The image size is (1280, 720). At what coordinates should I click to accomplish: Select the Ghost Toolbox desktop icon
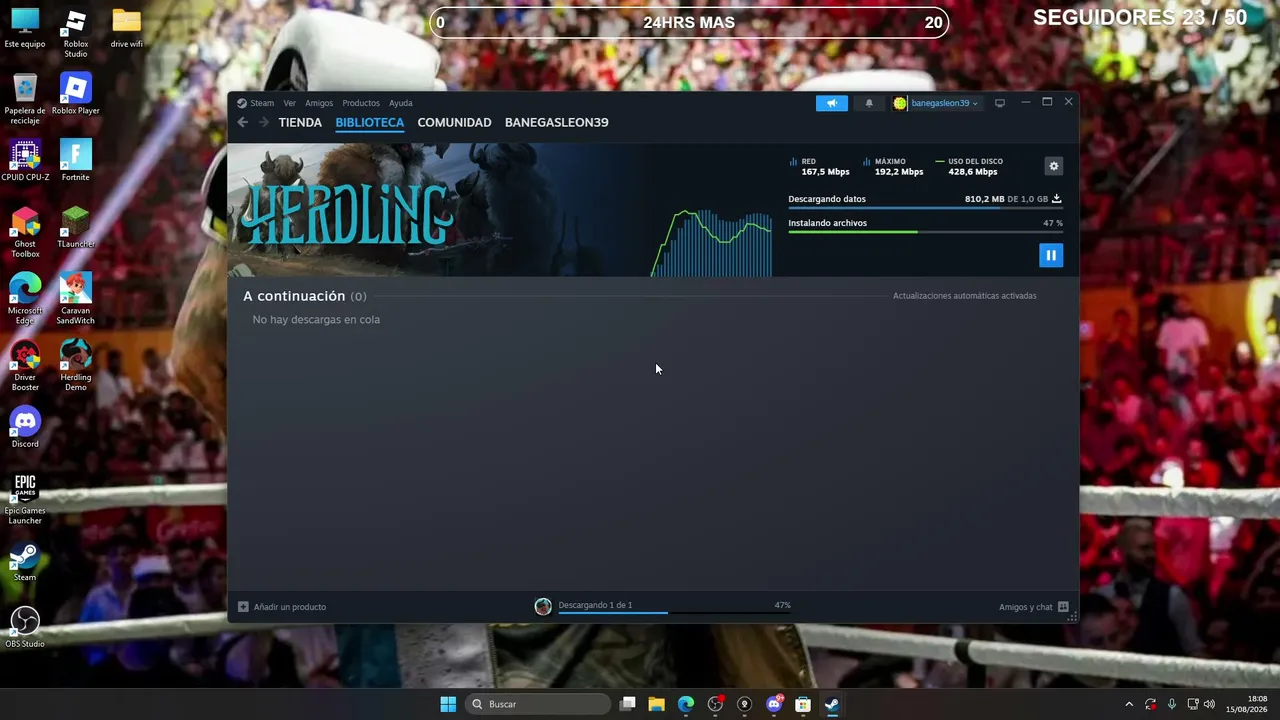pos(25,233)
